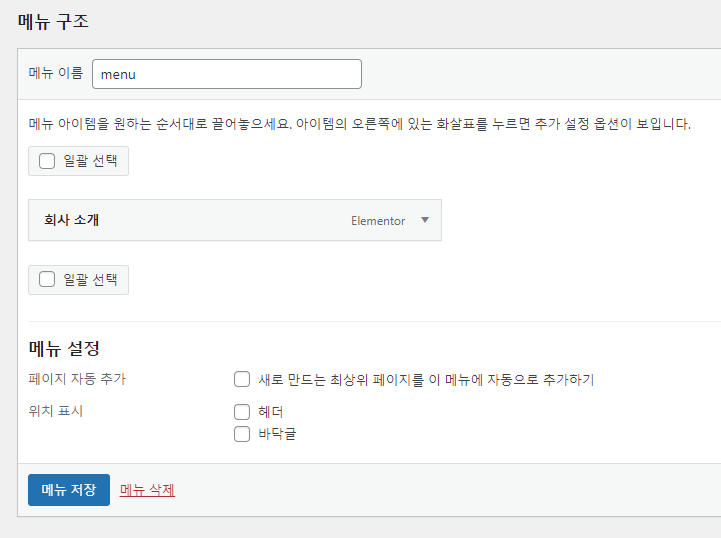721x538 pixels.
Task: Click the 메뉴 구조 heading
Action: 53,22
